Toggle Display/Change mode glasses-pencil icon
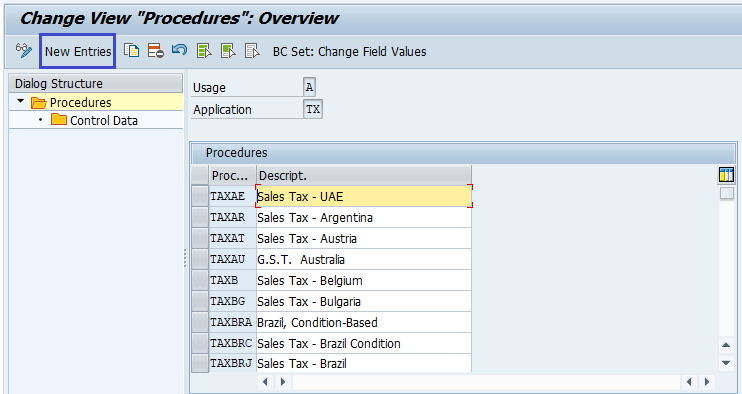The height and width of the screenshot is (394, 742). (24, 50)
